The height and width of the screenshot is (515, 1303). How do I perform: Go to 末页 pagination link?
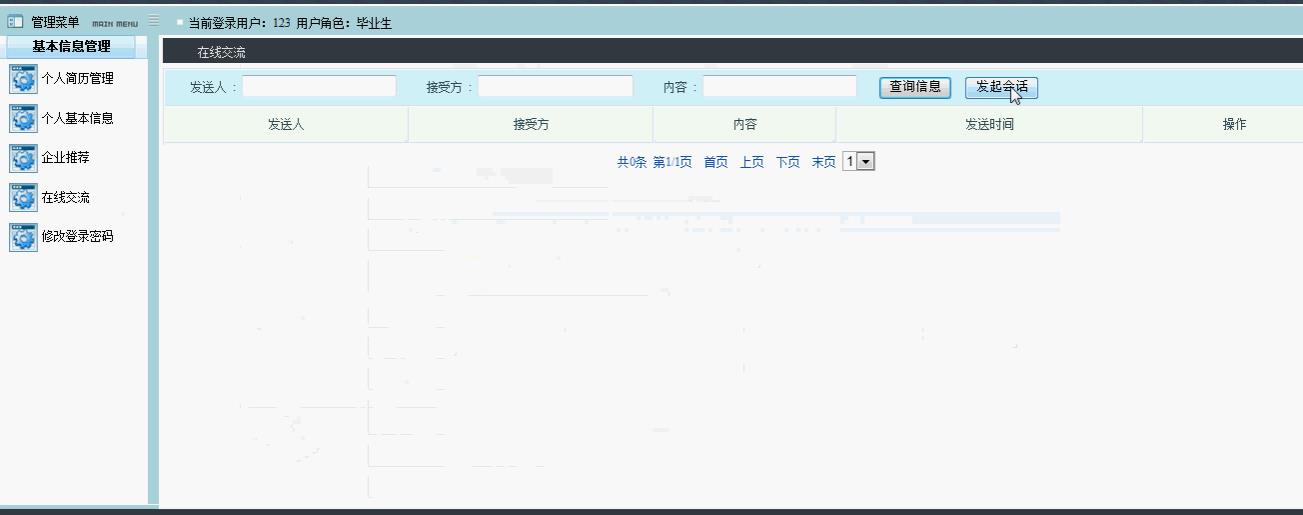[x=824, y=162]
